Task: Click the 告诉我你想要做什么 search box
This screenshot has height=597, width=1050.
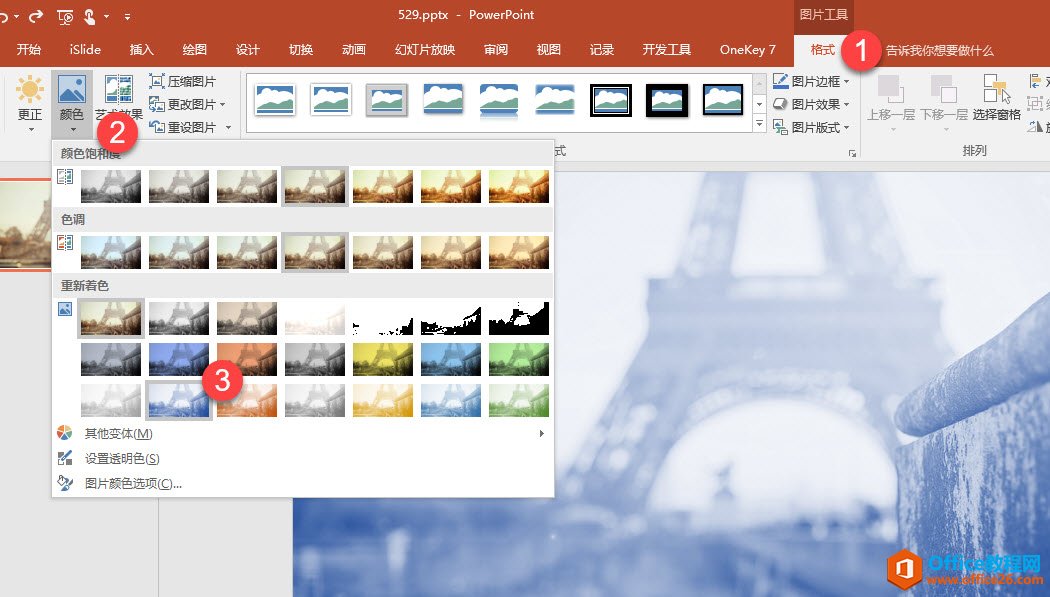Action: pos(939,50)
